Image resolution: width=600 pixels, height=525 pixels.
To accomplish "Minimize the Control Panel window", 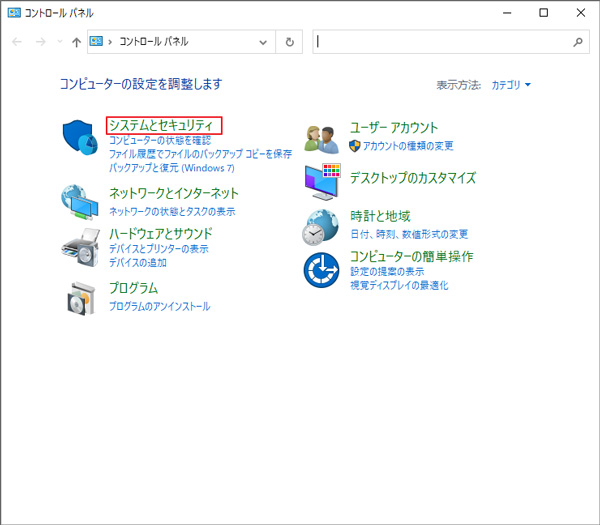I will (x=507, y=13).
